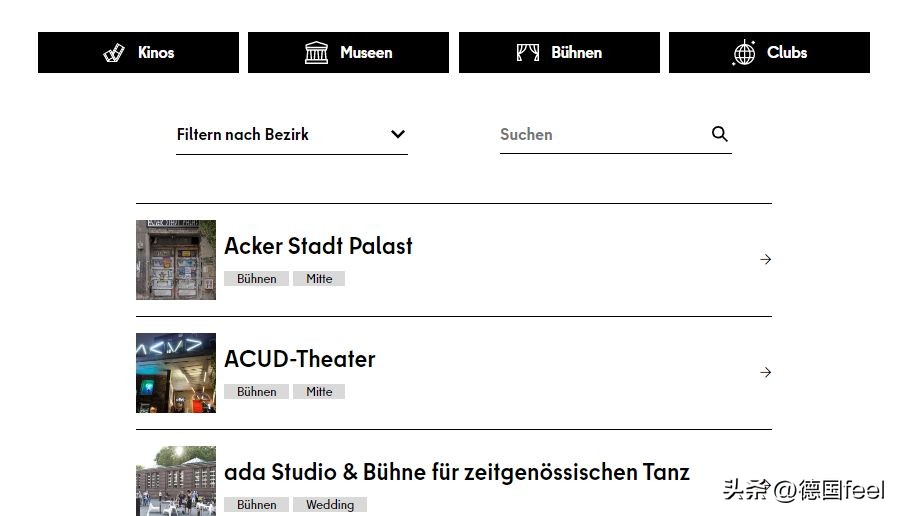900x516 pixels.
Task: Click the Mitte tag under Acker Stadt Palast
Action: pyautogui.click(x=319, y=279)
